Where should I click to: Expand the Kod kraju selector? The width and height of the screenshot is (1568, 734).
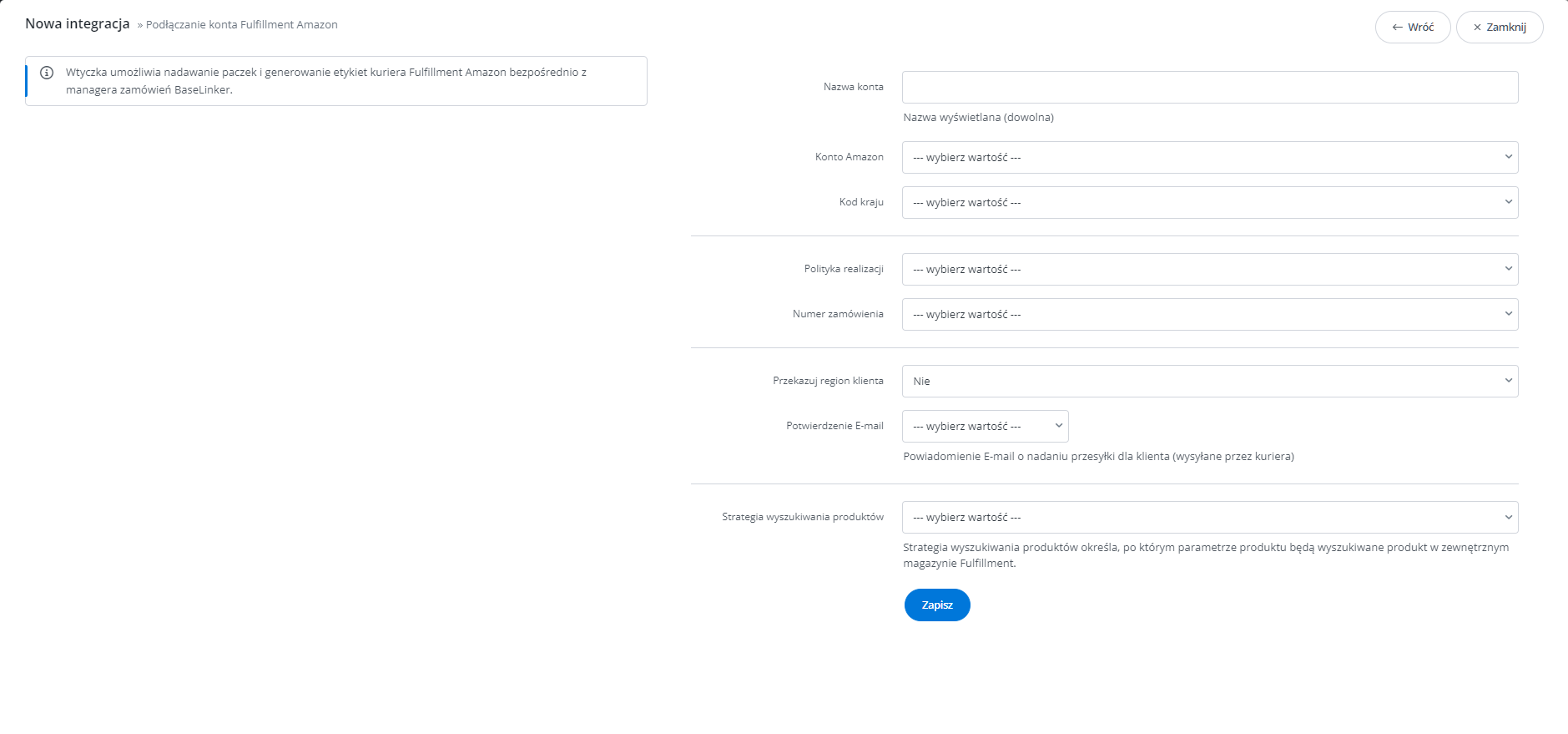[x=1210, y=202]
